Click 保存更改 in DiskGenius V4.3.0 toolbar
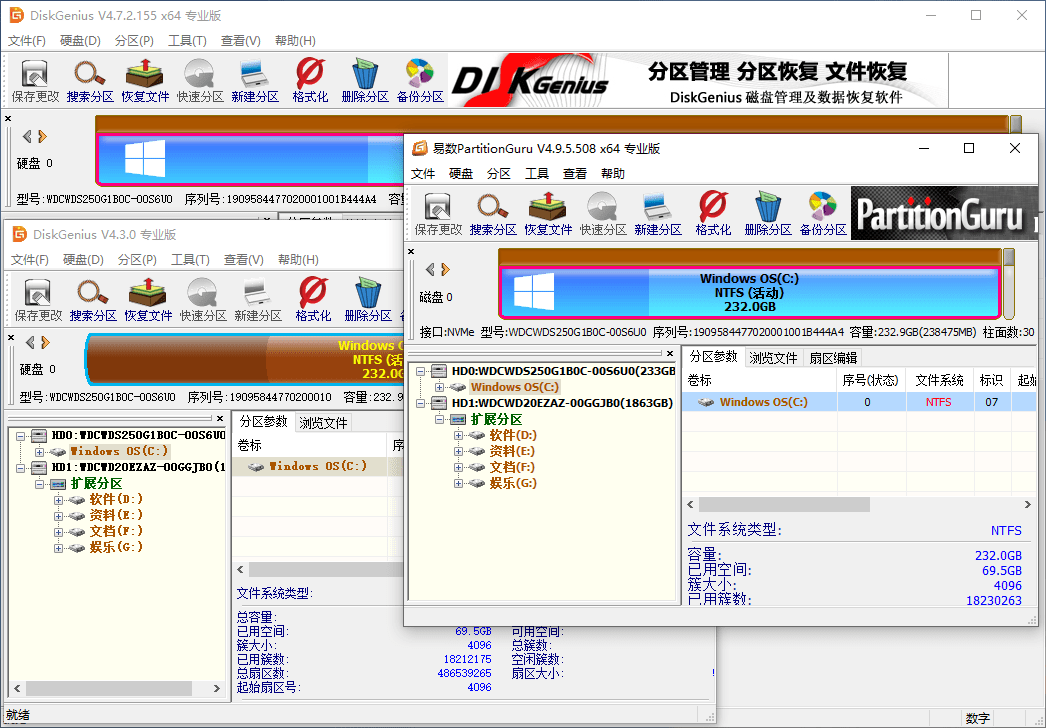The height and width of the screenshot is (728, 1046). click(38, 300)
